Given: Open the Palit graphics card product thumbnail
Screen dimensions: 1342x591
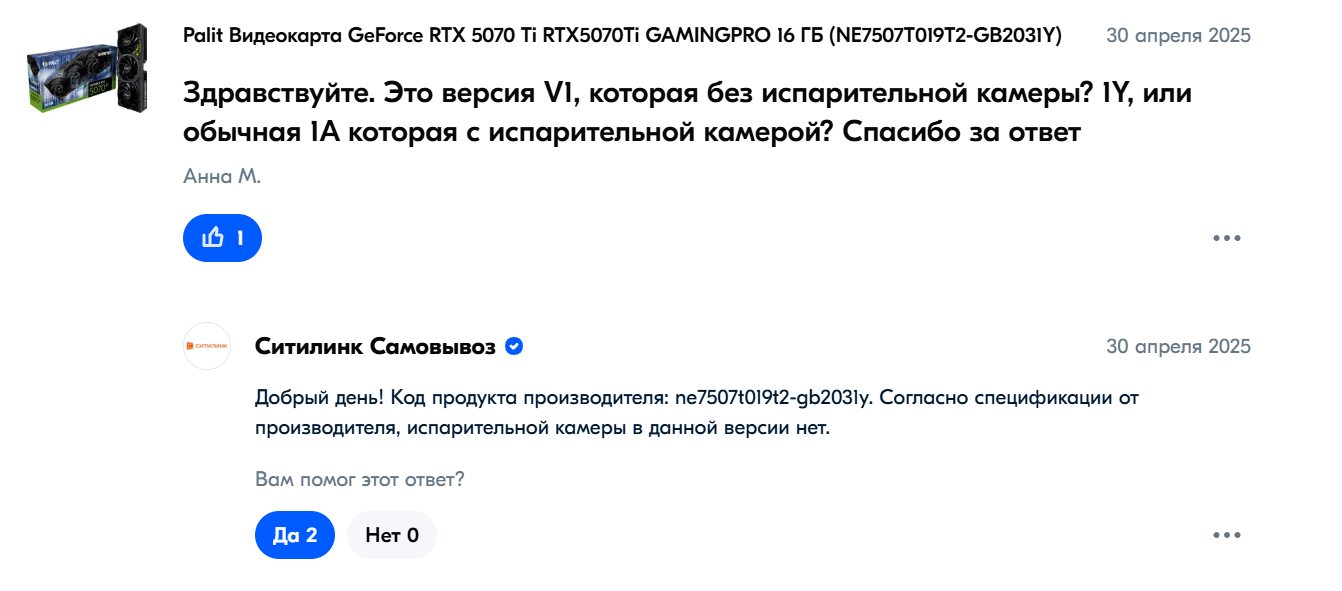Looking at the screenshot, I should (x=87, y=67).
